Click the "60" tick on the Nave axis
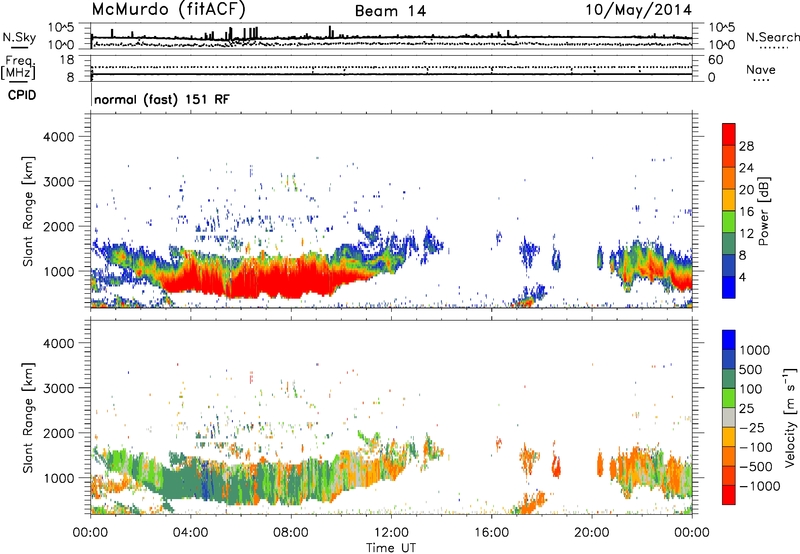 pos(715,60)
